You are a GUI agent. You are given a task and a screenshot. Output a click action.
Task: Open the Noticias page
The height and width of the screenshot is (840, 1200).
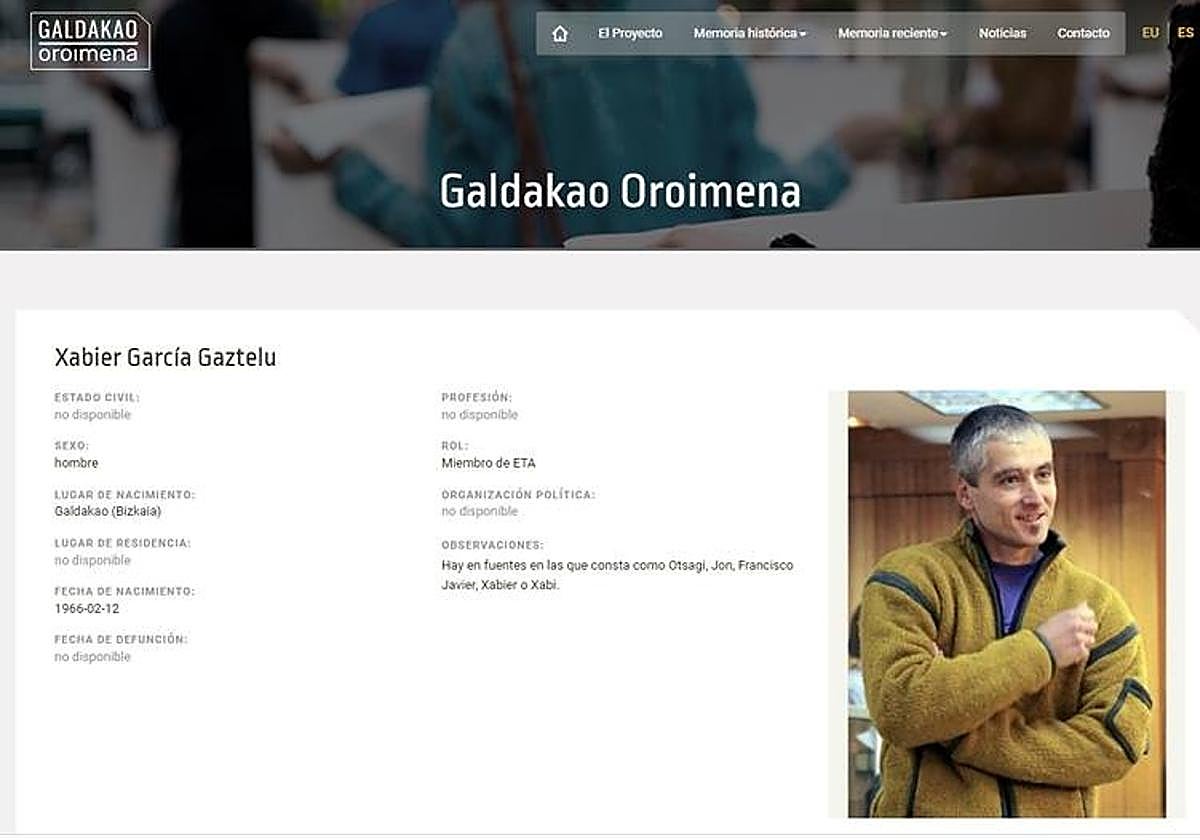coord(1002,33)
